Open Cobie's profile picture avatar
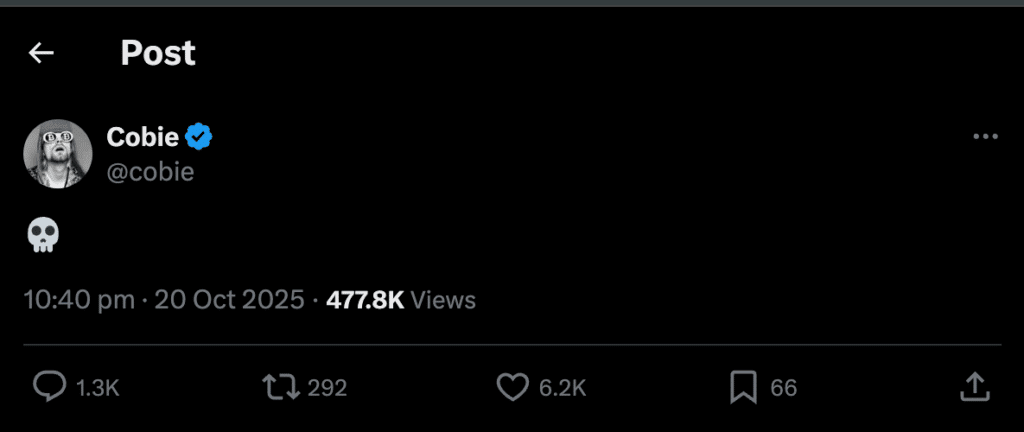Screen dimensions: 1024x432 click(58, 153)
